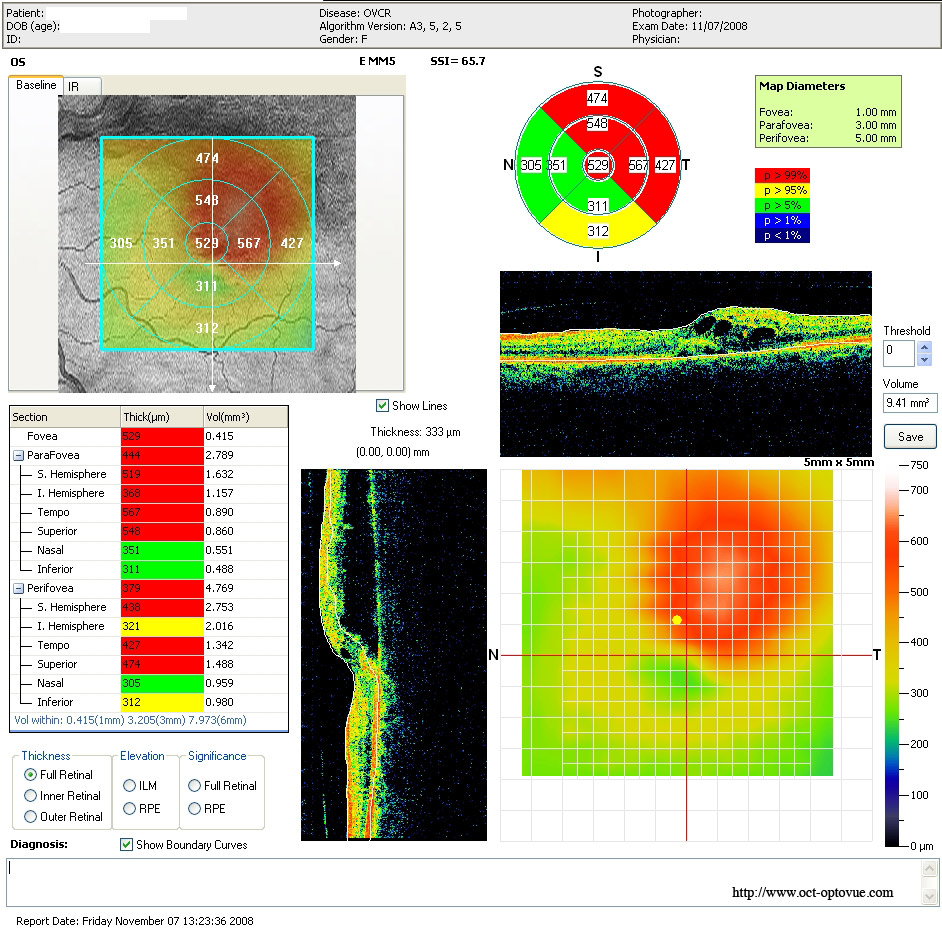Select Inner Retinal thickness option

30,796
